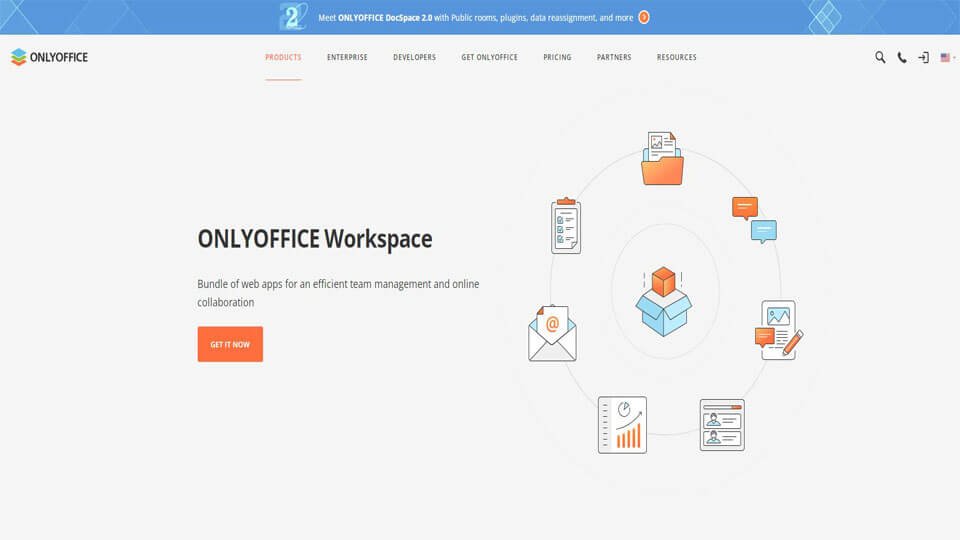
Task: Click the orange arrow in the banner
Action: pos(643,17)
